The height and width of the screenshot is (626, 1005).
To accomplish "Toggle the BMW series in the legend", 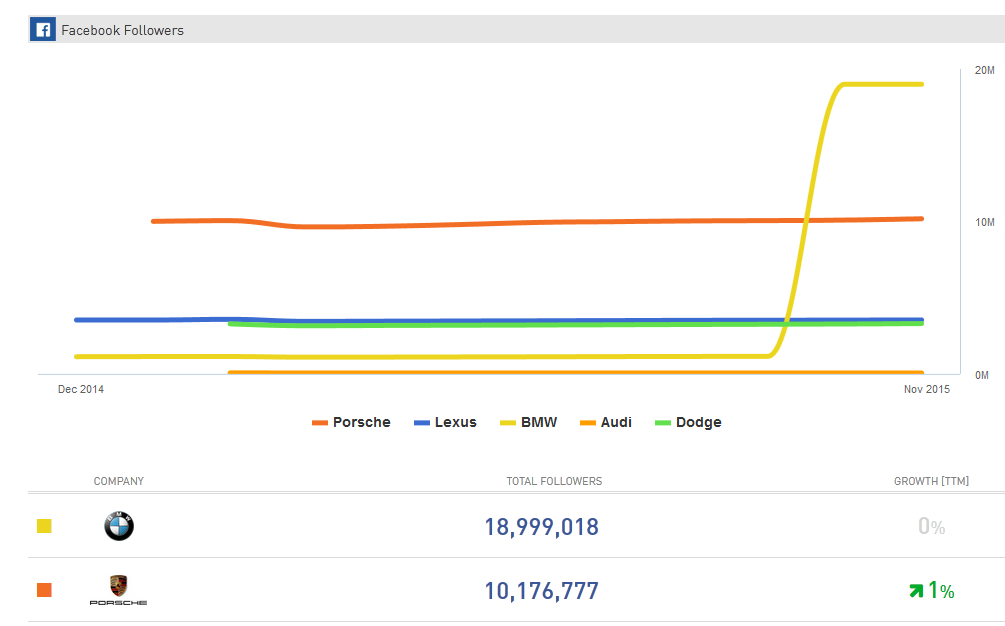I will 529,422.
